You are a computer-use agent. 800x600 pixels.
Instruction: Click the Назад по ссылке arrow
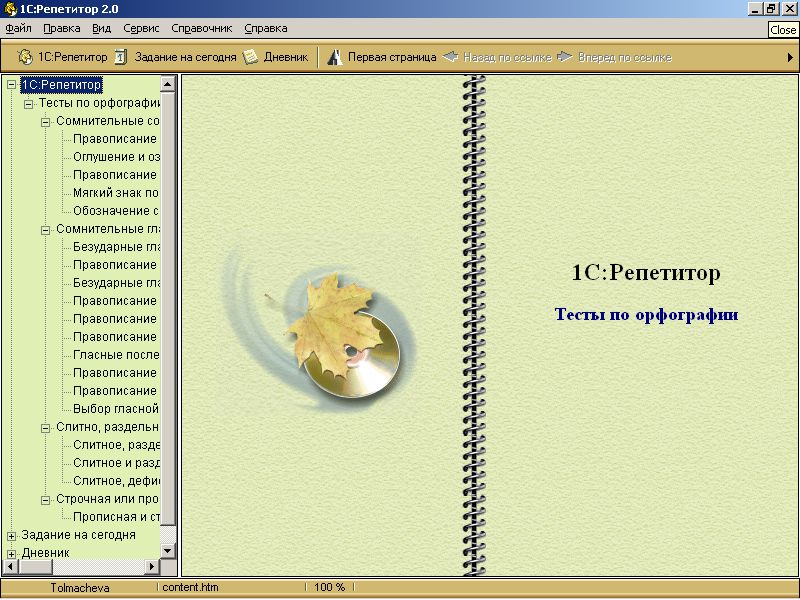click(451, 57)
